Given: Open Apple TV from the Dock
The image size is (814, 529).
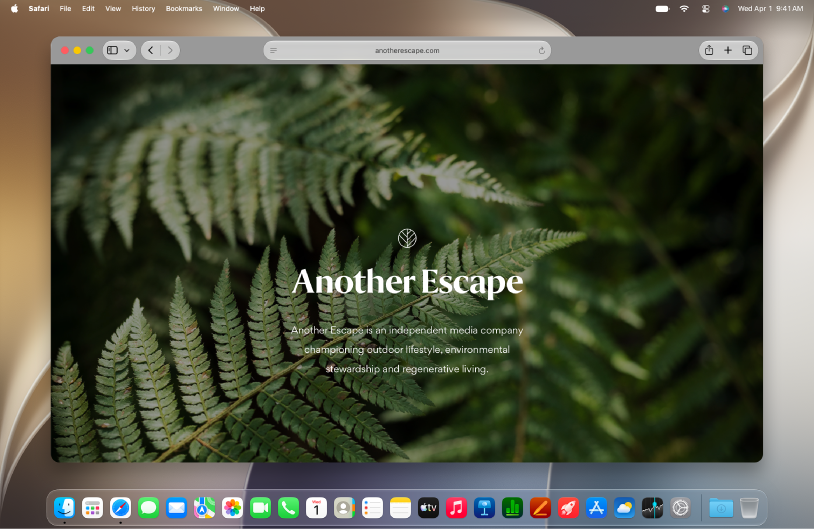Looking at the screenshot, I should tap(428, 508).
